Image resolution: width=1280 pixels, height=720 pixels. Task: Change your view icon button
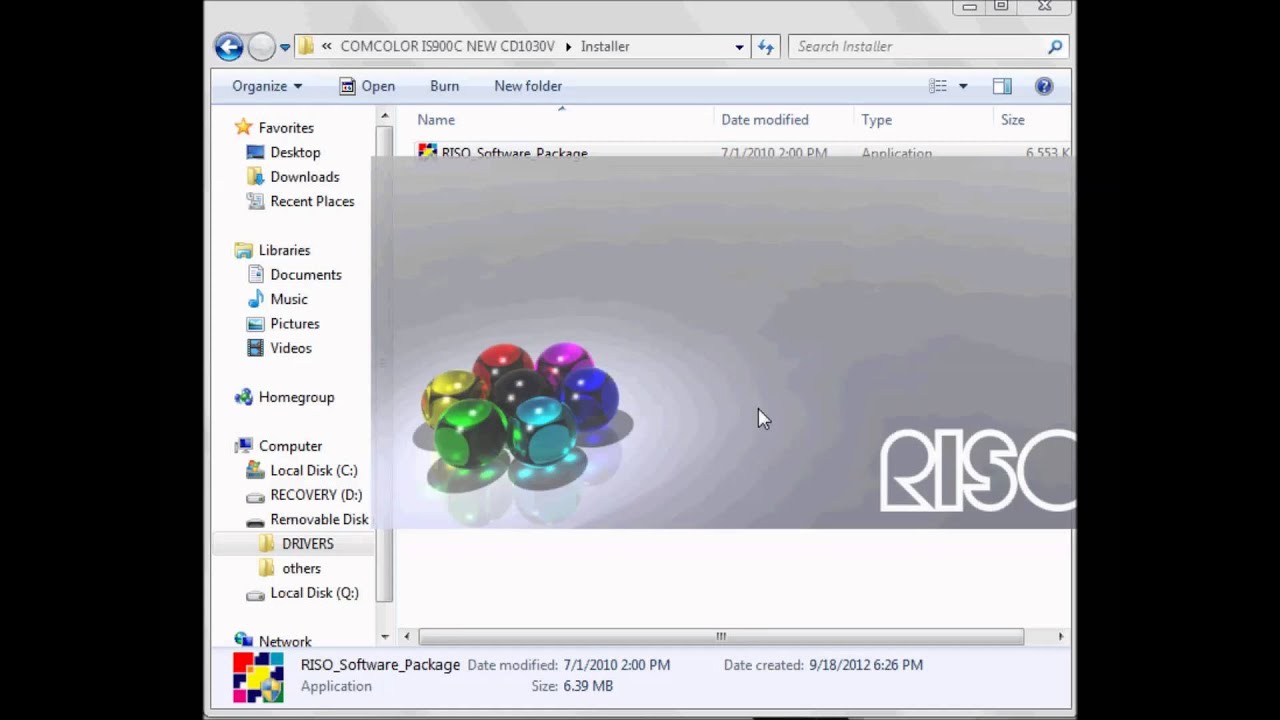pos(938,86)
